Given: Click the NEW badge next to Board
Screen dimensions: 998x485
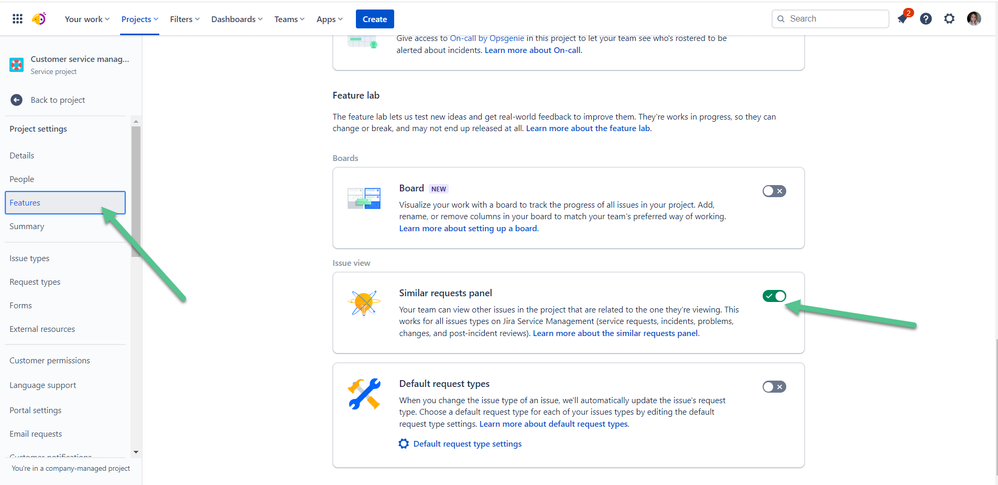Looking at the screenshot, I should pyautogui.click(x=439, y=189).
